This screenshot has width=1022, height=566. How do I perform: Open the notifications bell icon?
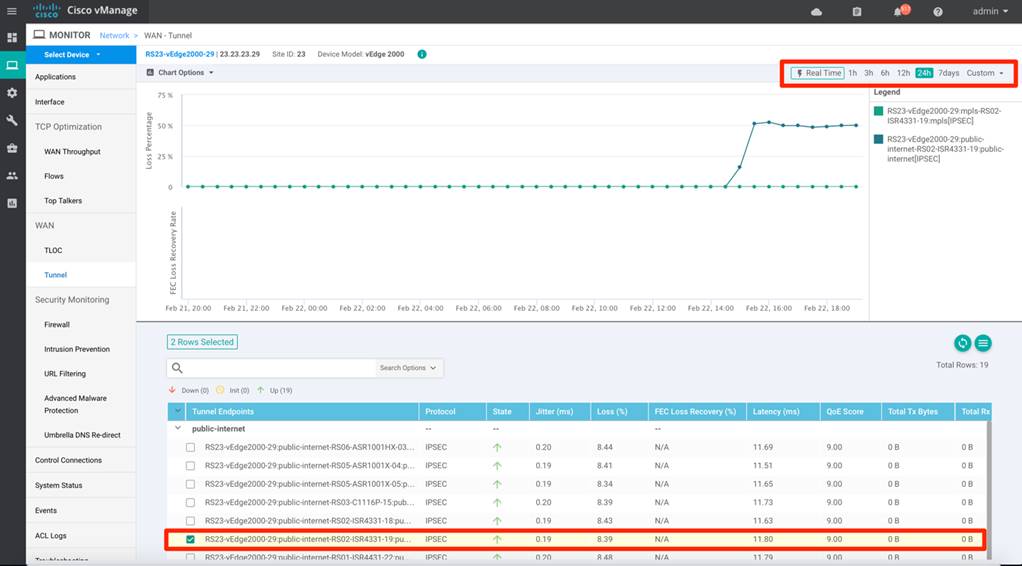[x=899, y=11]
